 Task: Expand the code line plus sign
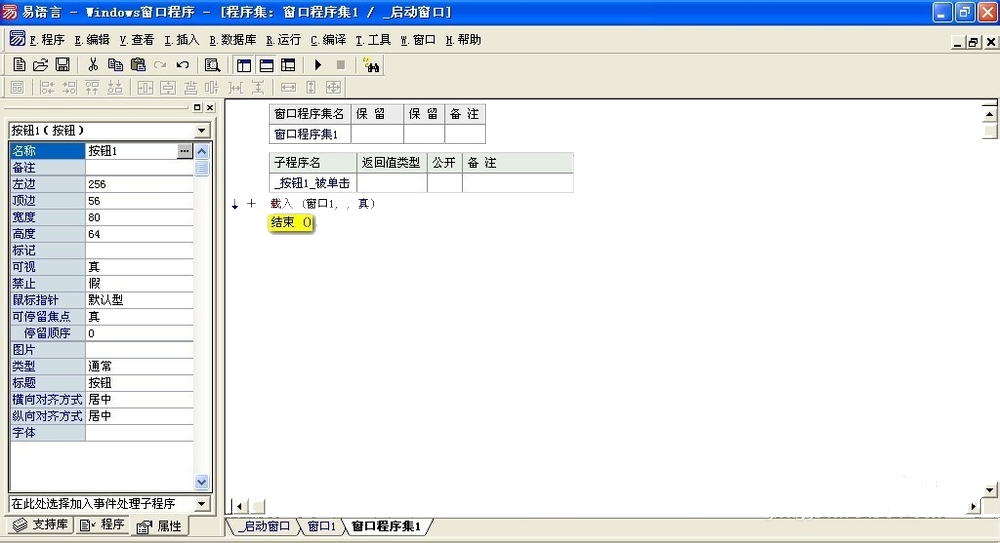(251, 204)
